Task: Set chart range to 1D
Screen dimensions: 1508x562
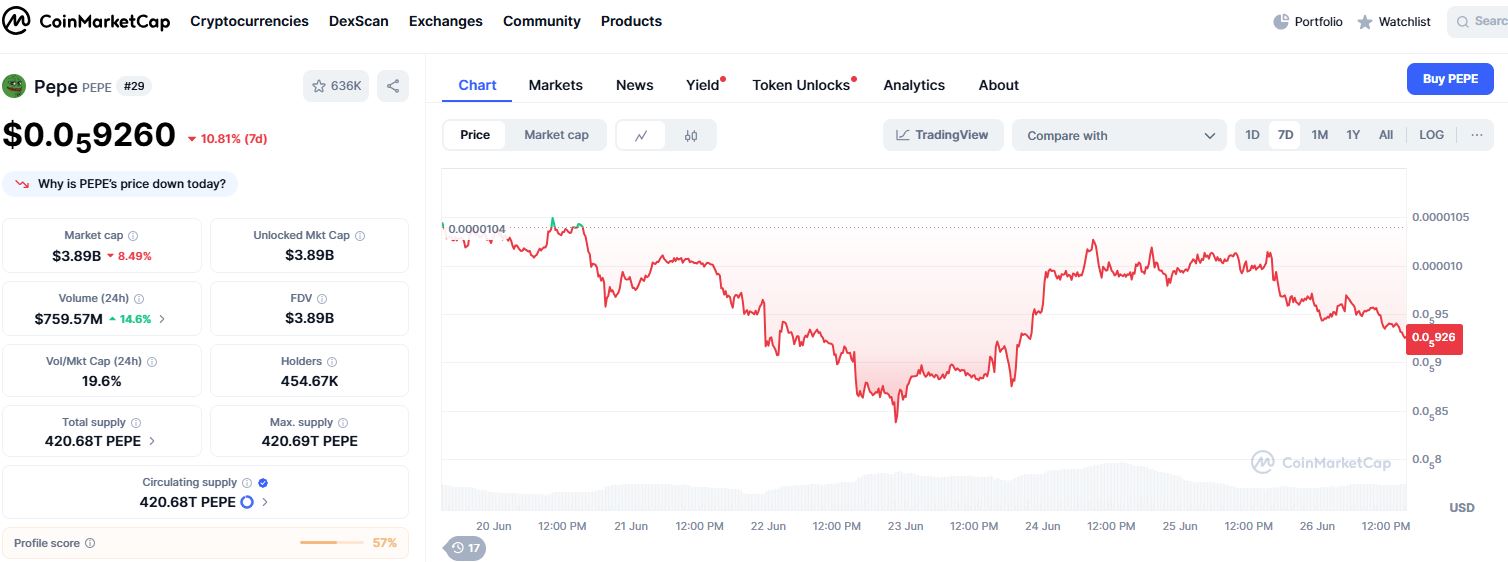Action: point(1252,135)
